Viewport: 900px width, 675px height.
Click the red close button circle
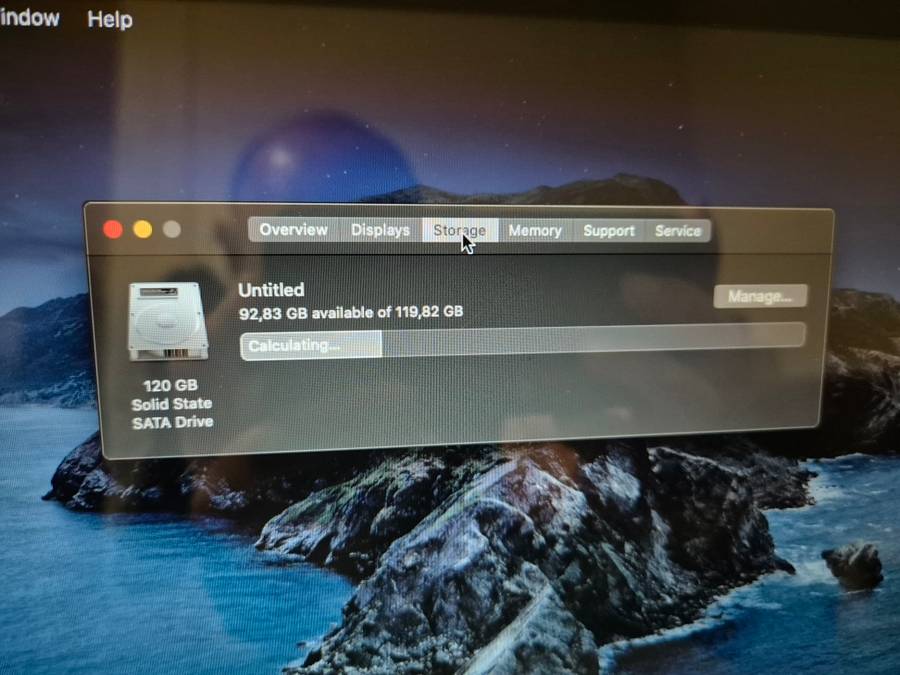(x=113, y=228)
